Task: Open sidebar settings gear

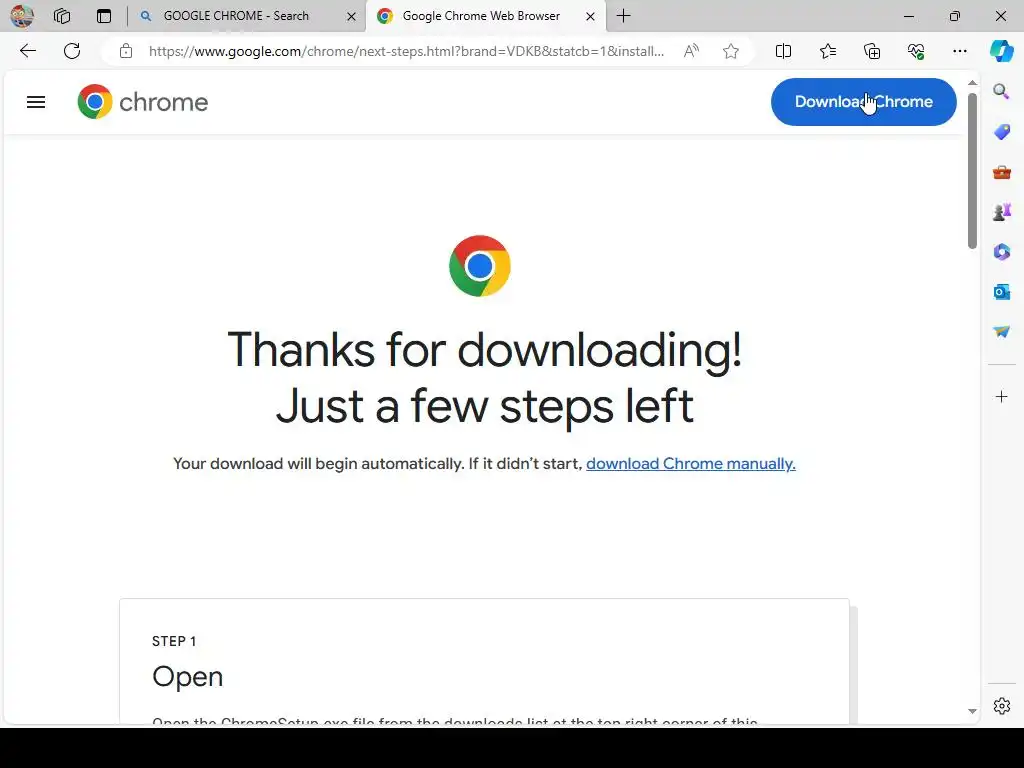Action: [x=1001, y=706]
